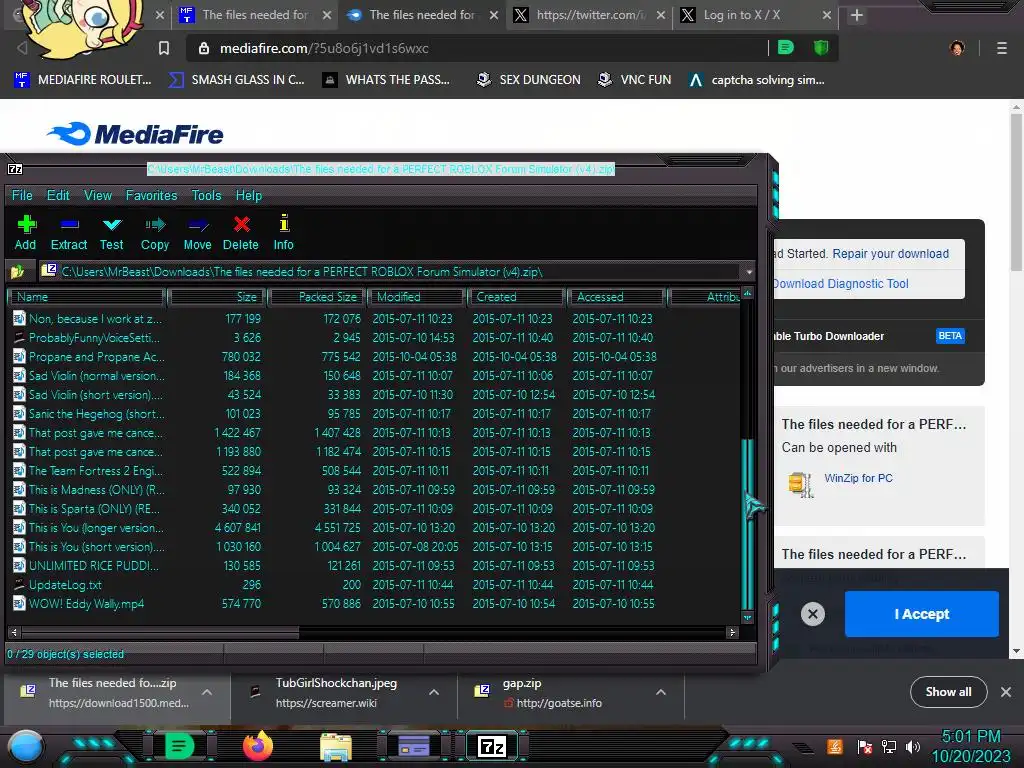Click the network icon in system tray
1024x768 pixels.
click(888, 746)
